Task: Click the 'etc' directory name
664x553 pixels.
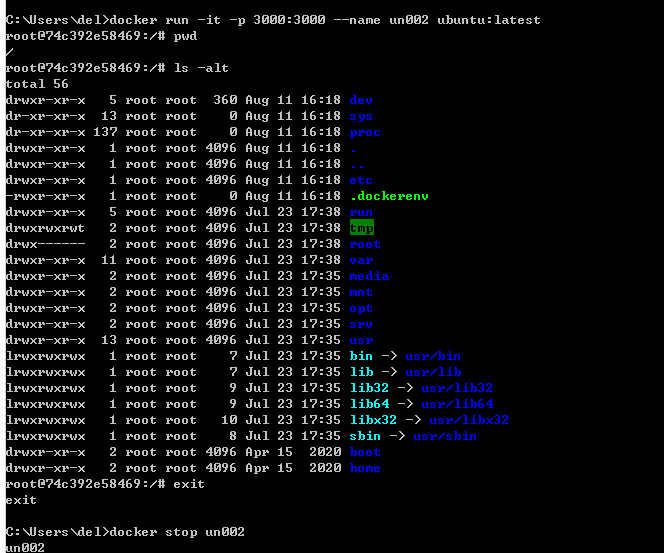Action: point(361,180)
